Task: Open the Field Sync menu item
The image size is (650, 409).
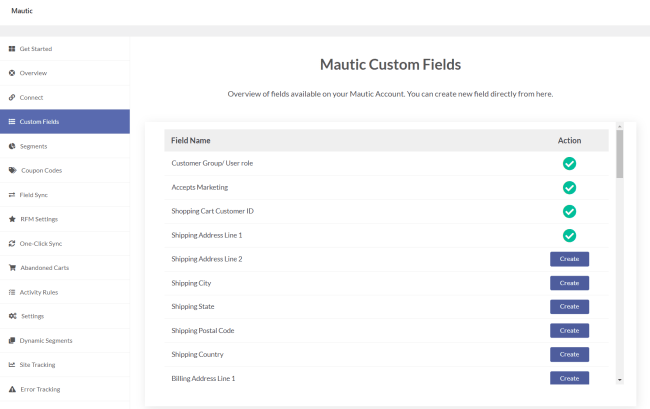Action: pyautogui.click(x=35, y=194)
